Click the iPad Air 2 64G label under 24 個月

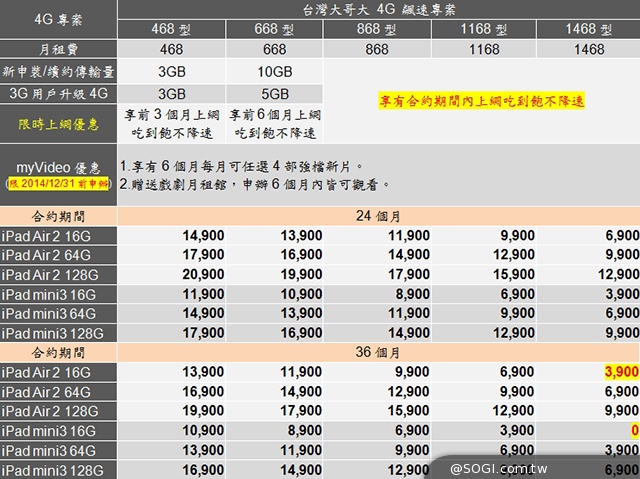coord(46,255)
